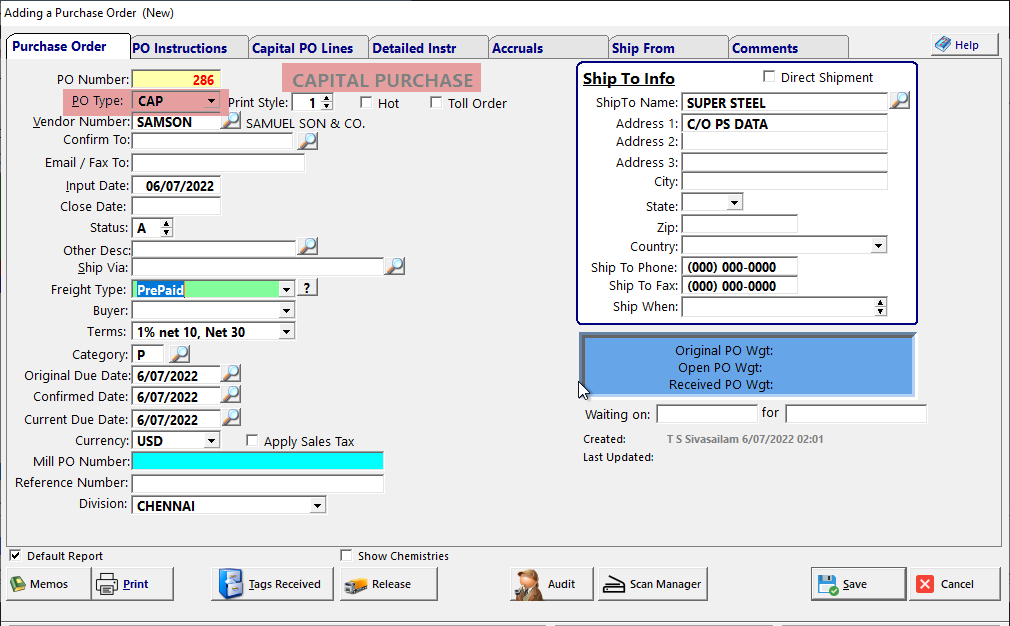Focus the Waiting on field

click(x=707, y=413)
